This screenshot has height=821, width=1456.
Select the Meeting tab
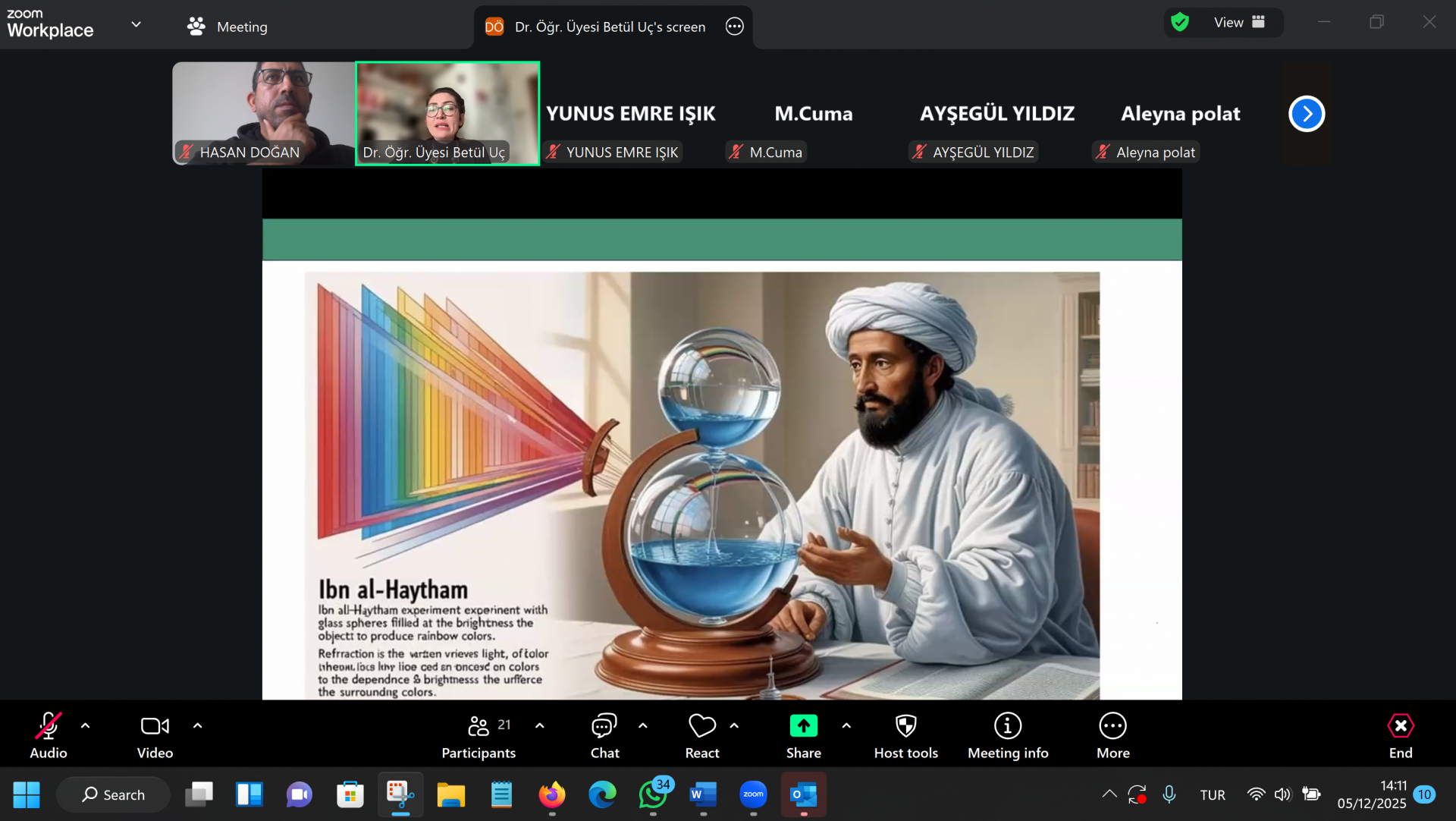tap(227, 27)
